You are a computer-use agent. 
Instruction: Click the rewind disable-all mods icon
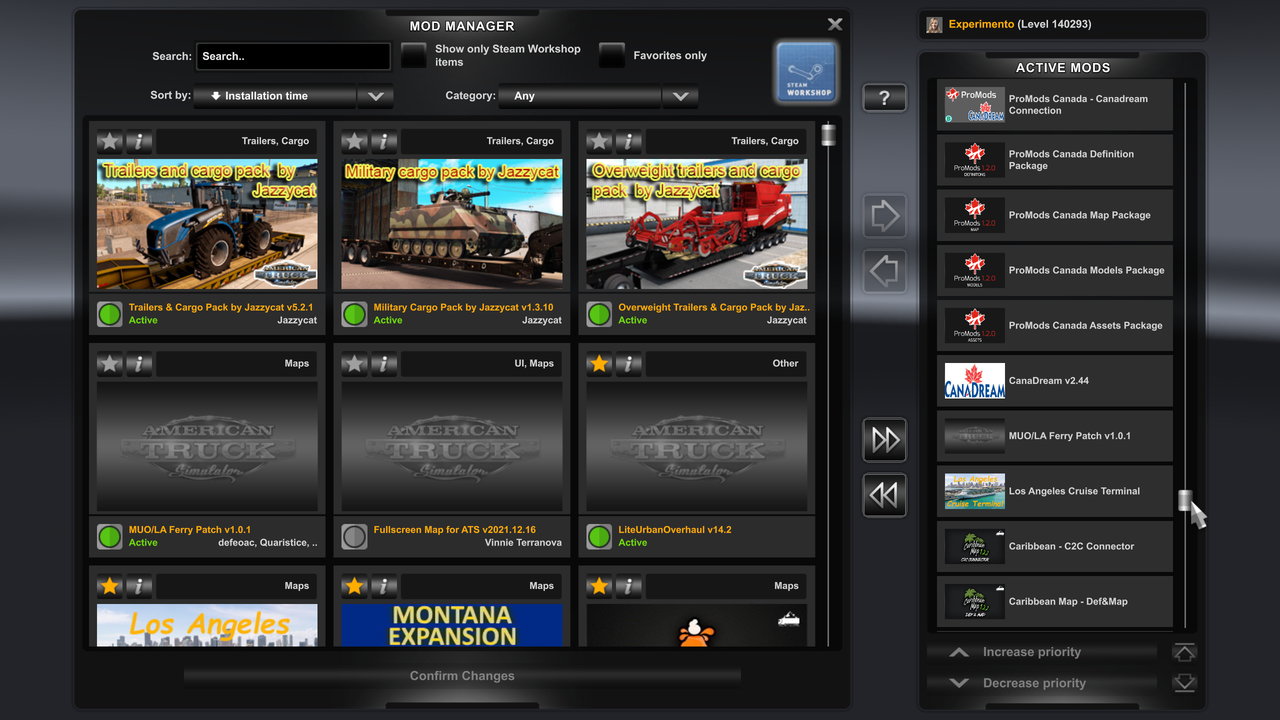click(x=884, y=495)
